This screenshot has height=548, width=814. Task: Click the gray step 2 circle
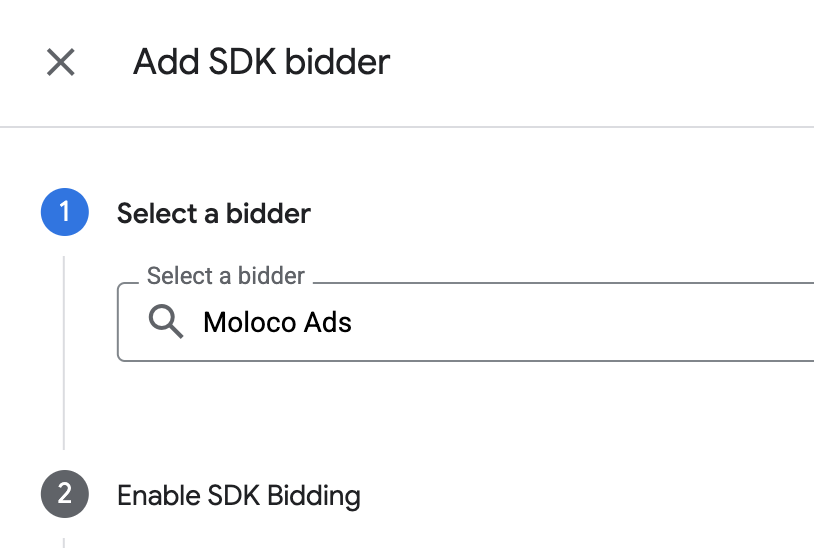pos(65,495)
